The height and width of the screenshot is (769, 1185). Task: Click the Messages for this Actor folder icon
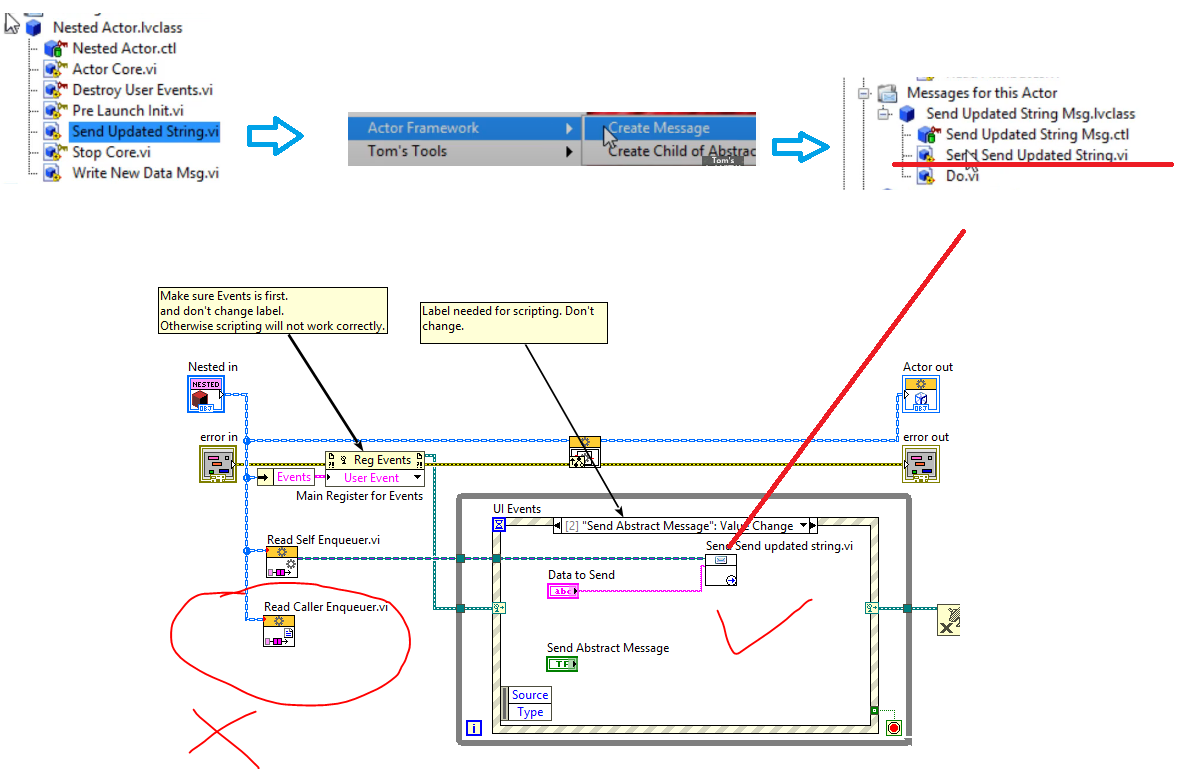click(x=887, y=94)
